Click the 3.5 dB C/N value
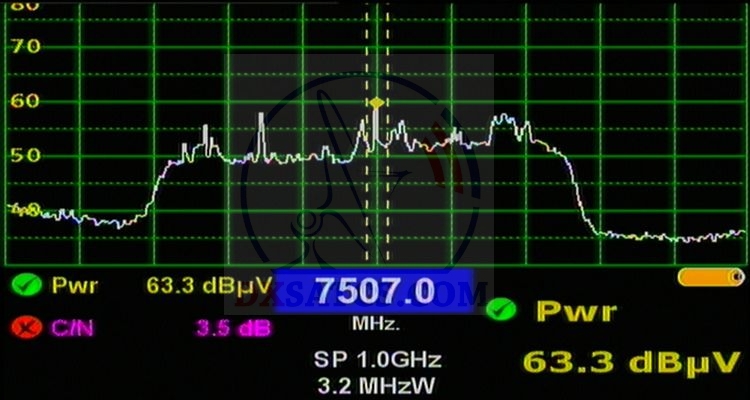 pyautogui.click(x=233, y=328)
